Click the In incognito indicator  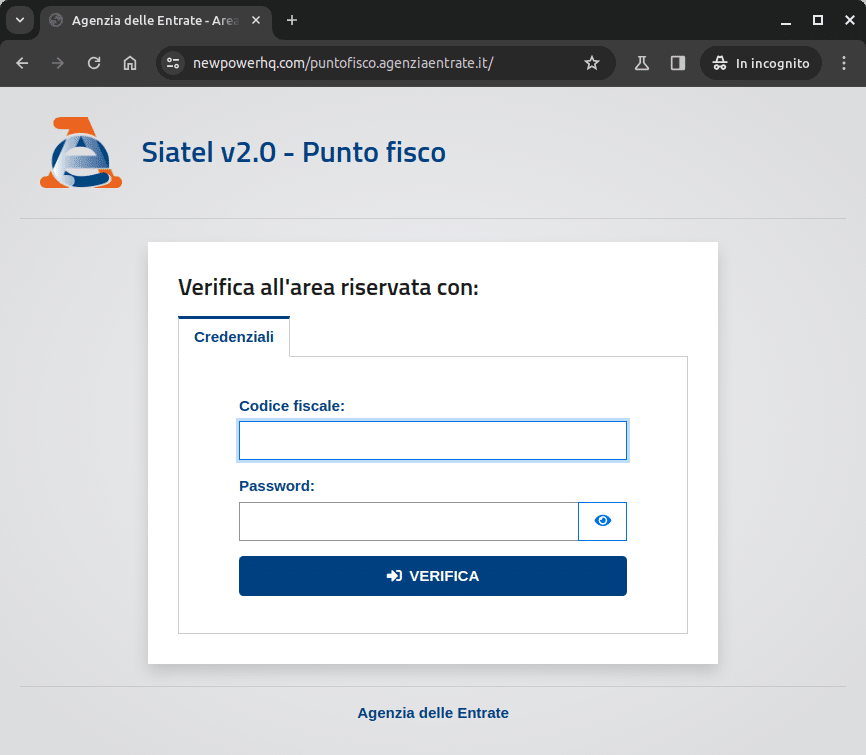761,64
